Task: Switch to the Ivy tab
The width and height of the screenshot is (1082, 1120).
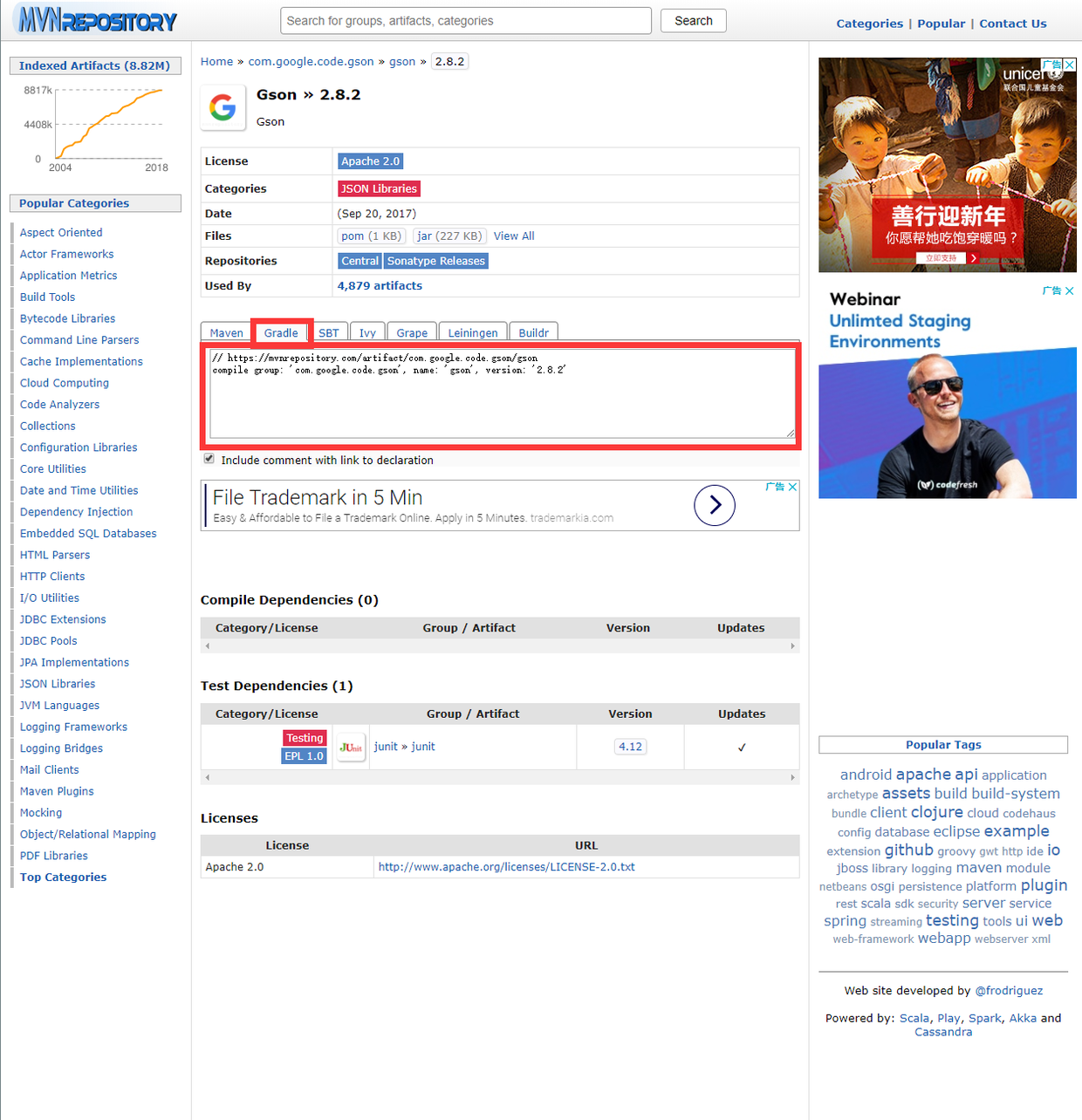Action: tap(367, 332)
